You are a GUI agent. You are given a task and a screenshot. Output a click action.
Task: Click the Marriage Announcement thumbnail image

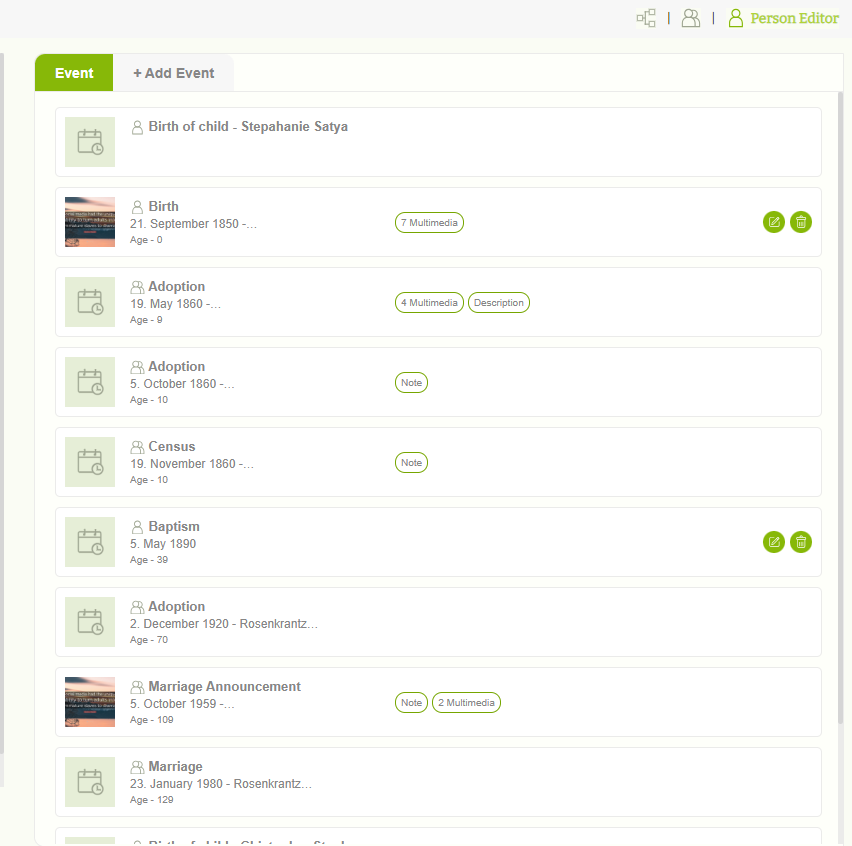(x=89, y=702)
